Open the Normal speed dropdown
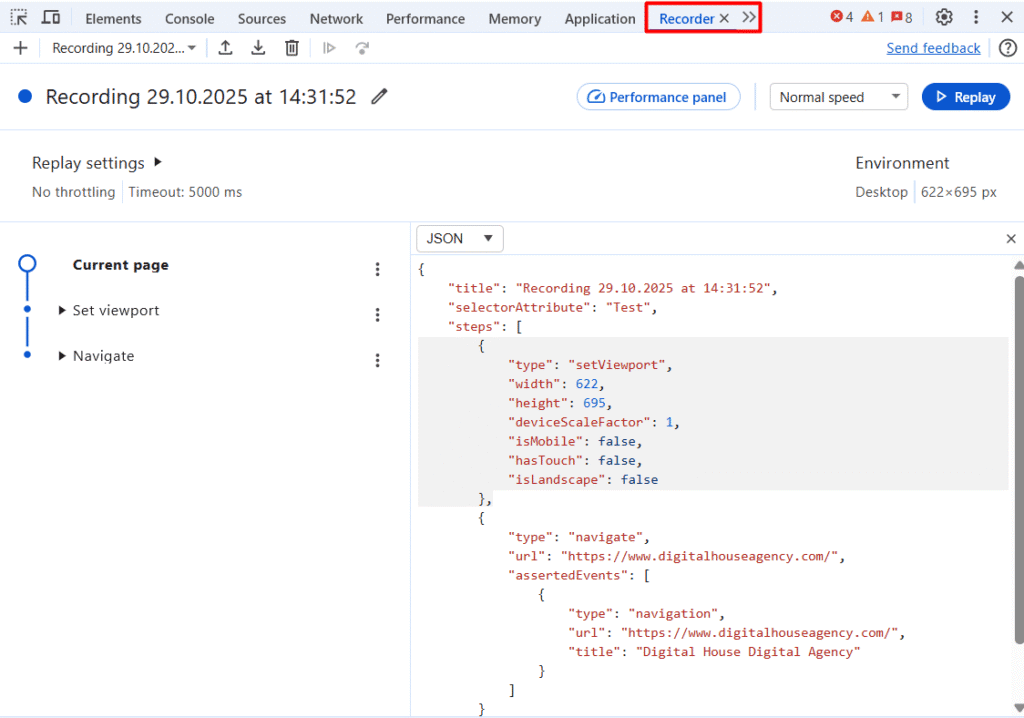The width and height of the screenshot is (1024, 718). click(x=837, y=97)
